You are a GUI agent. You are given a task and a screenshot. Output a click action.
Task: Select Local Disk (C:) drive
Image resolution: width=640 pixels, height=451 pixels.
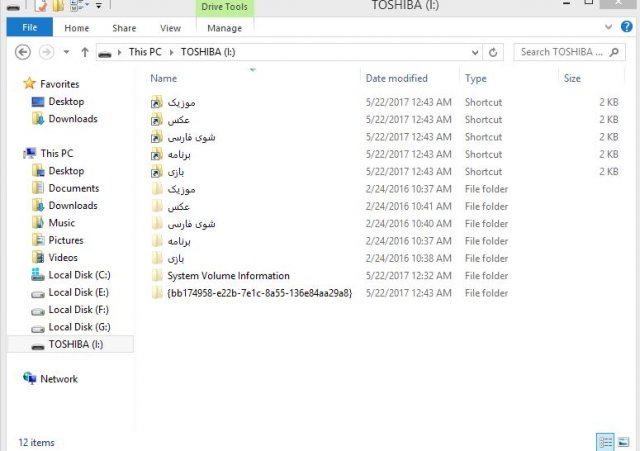click(x=79, y=275)
